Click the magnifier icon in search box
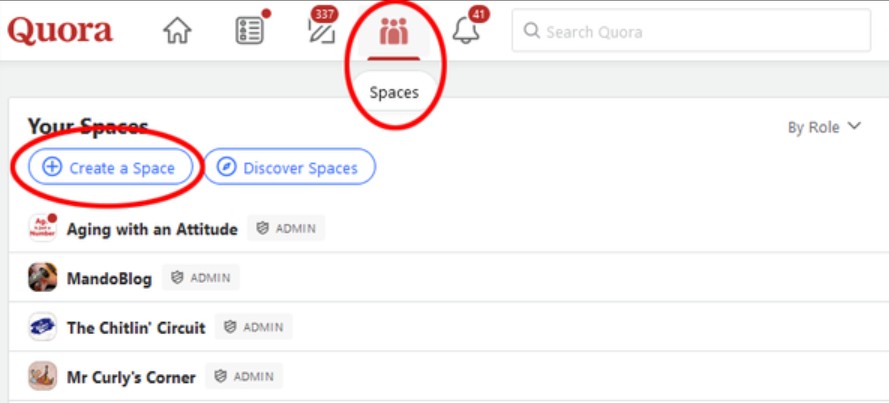889x403 pixels. pyautogui.click(x=531, y=31)
